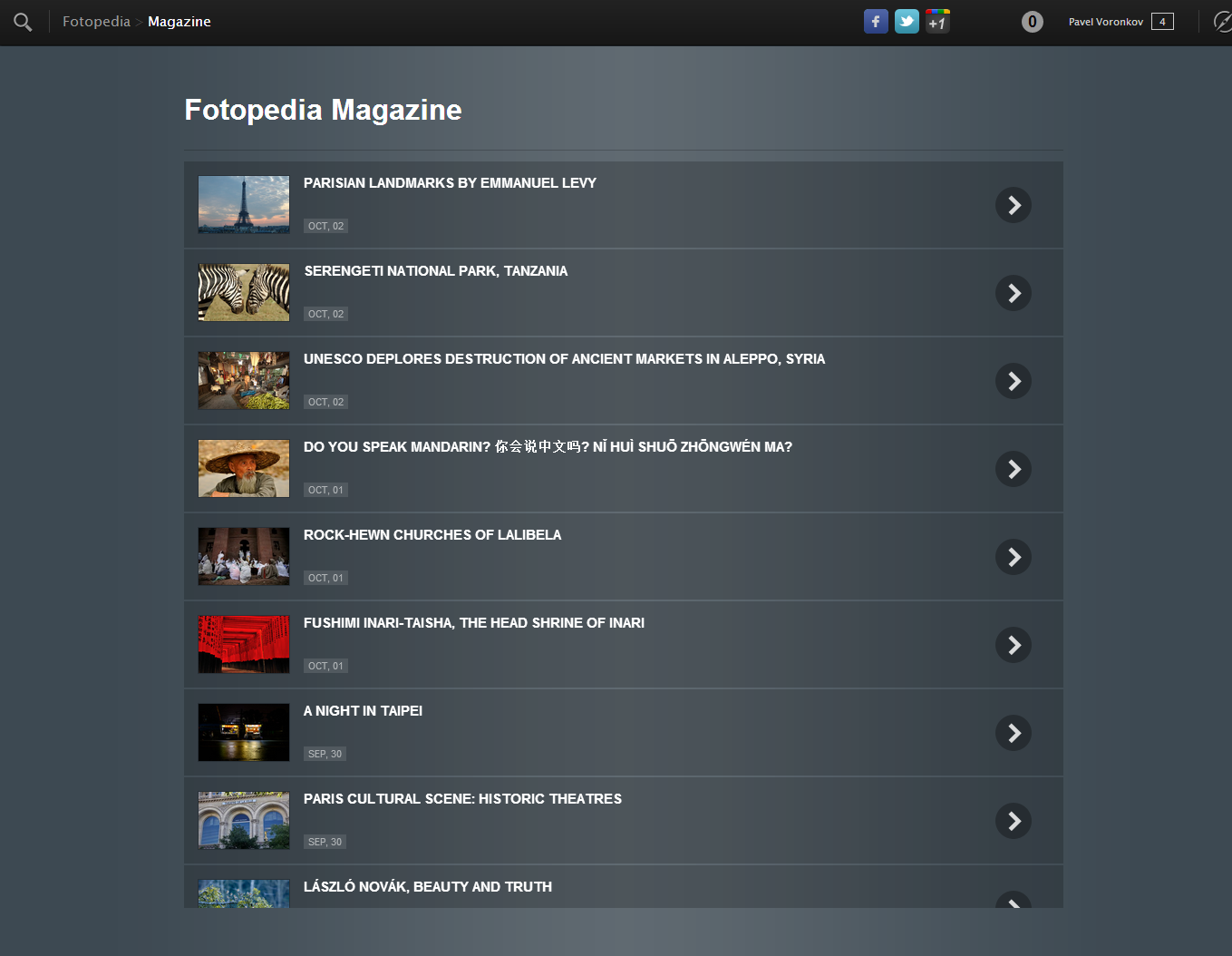
Task: Click the SEP, 30 date under A Night in Taipei
Action: tap(325, 754)
